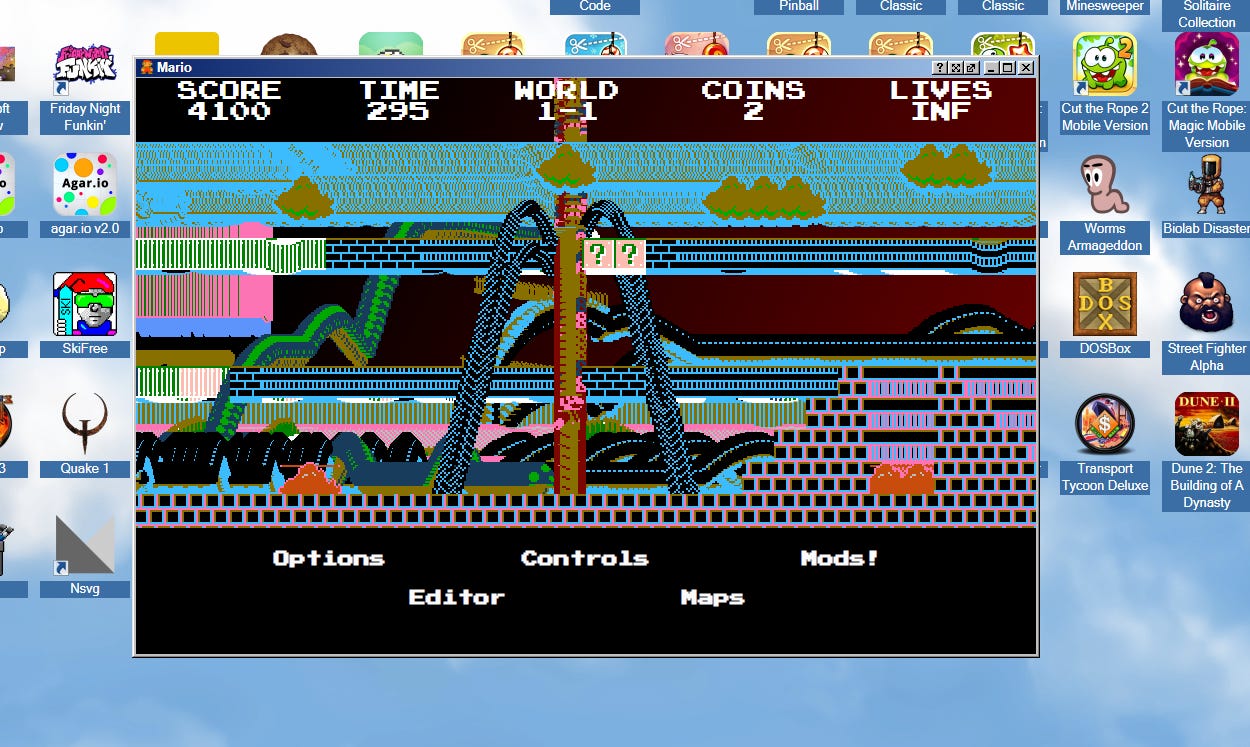Click the Transport Tycoon Deluxe icon
Viewport: 1250px width, 747px height.
(x=1105, y=443)
